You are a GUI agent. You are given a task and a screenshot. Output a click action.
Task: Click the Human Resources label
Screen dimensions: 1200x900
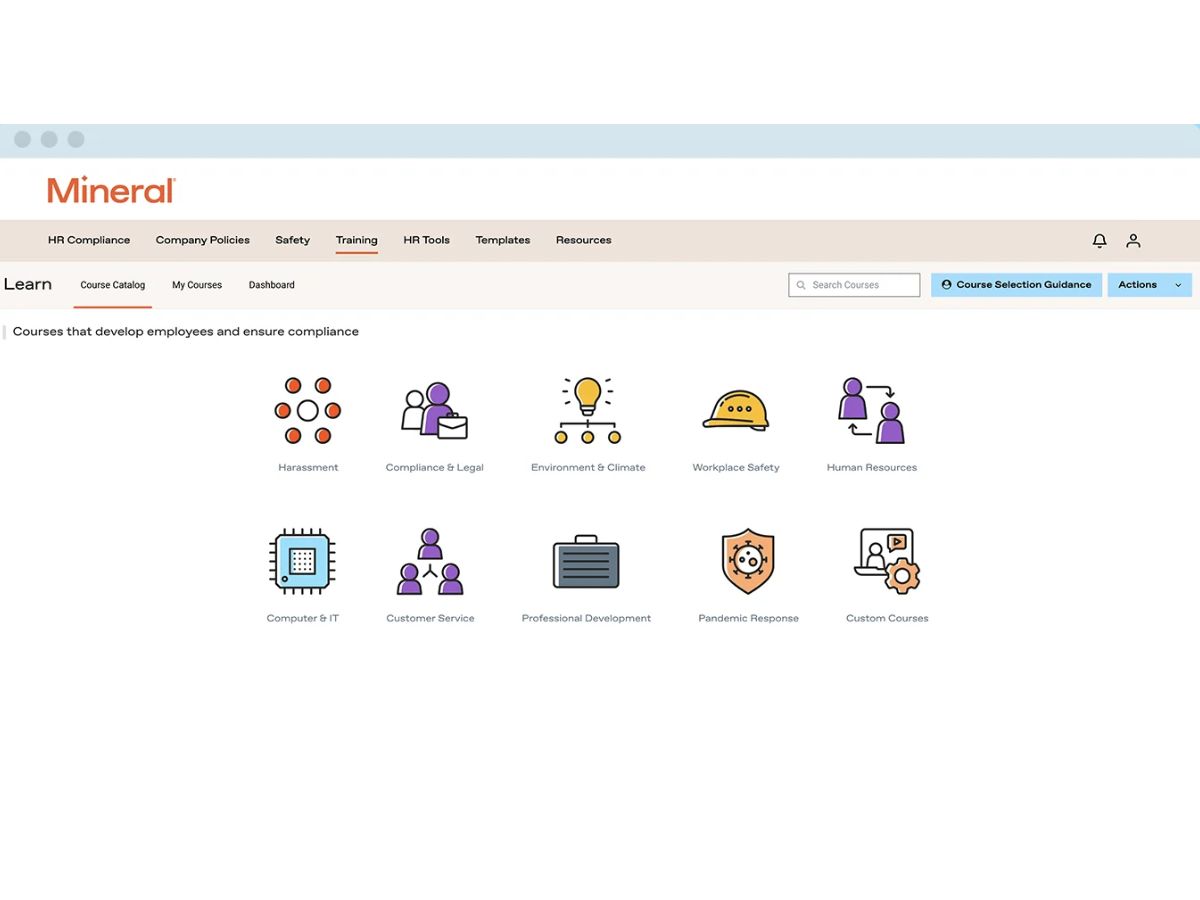click(x=872, y=468)
